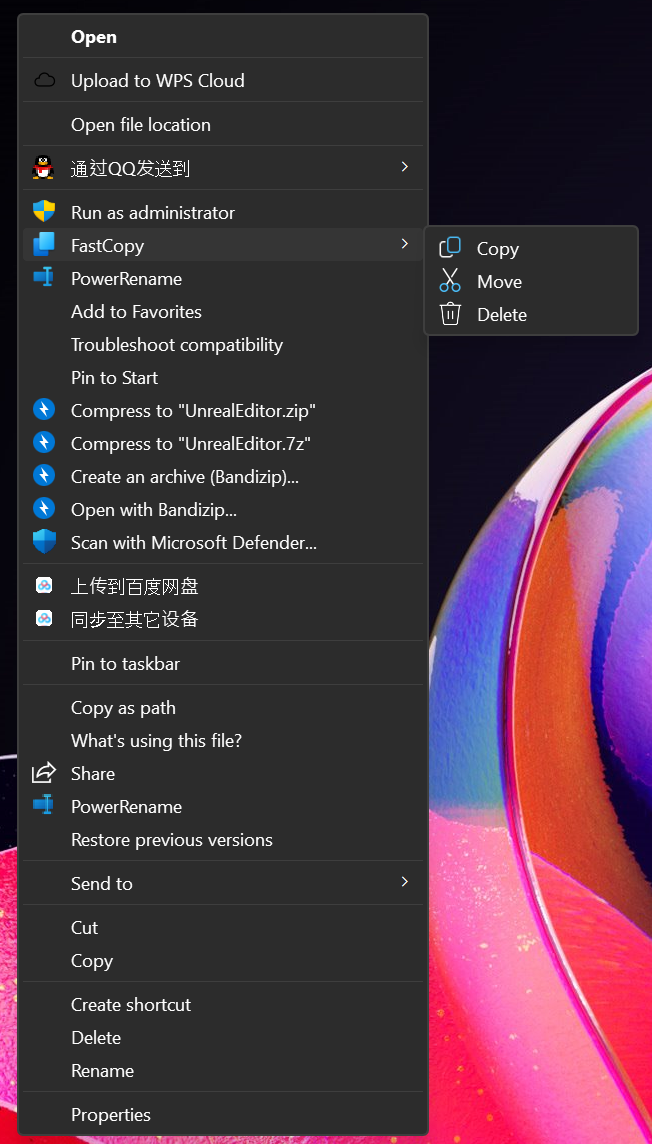Select Restore previous versions

(223, 839)
